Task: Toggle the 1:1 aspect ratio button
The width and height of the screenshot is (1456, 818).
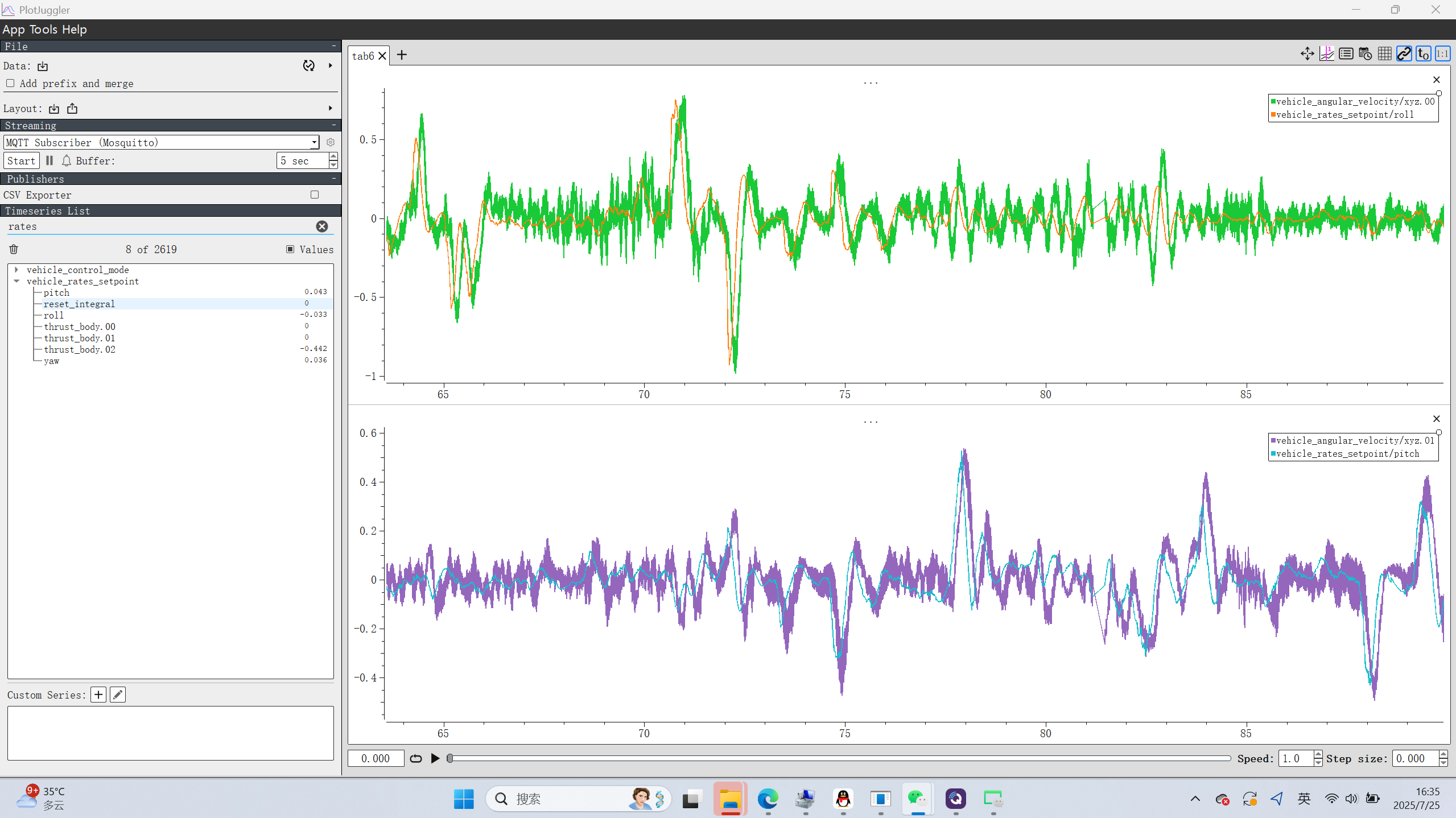Action: 1442,54
